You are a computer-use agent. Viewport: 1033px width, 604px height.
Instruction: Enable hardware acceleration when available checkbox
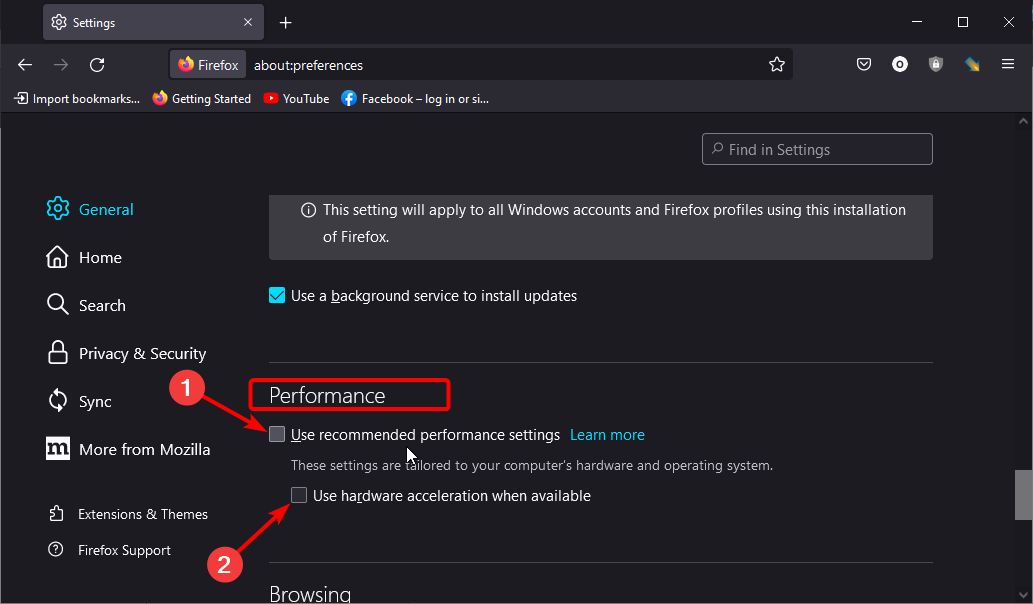point(299,496)
